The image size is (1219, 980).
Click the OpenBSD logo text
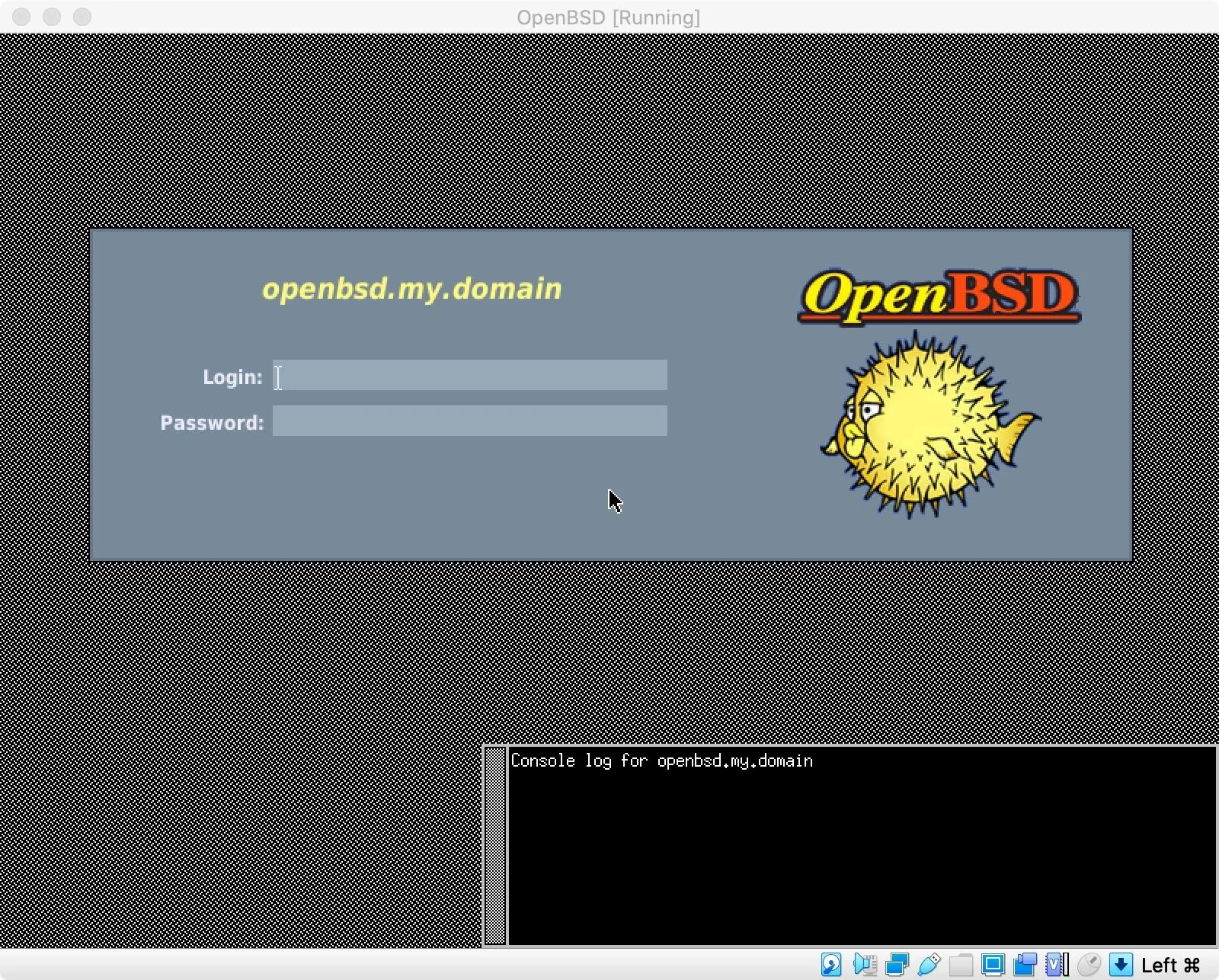(x=939, y=296)
